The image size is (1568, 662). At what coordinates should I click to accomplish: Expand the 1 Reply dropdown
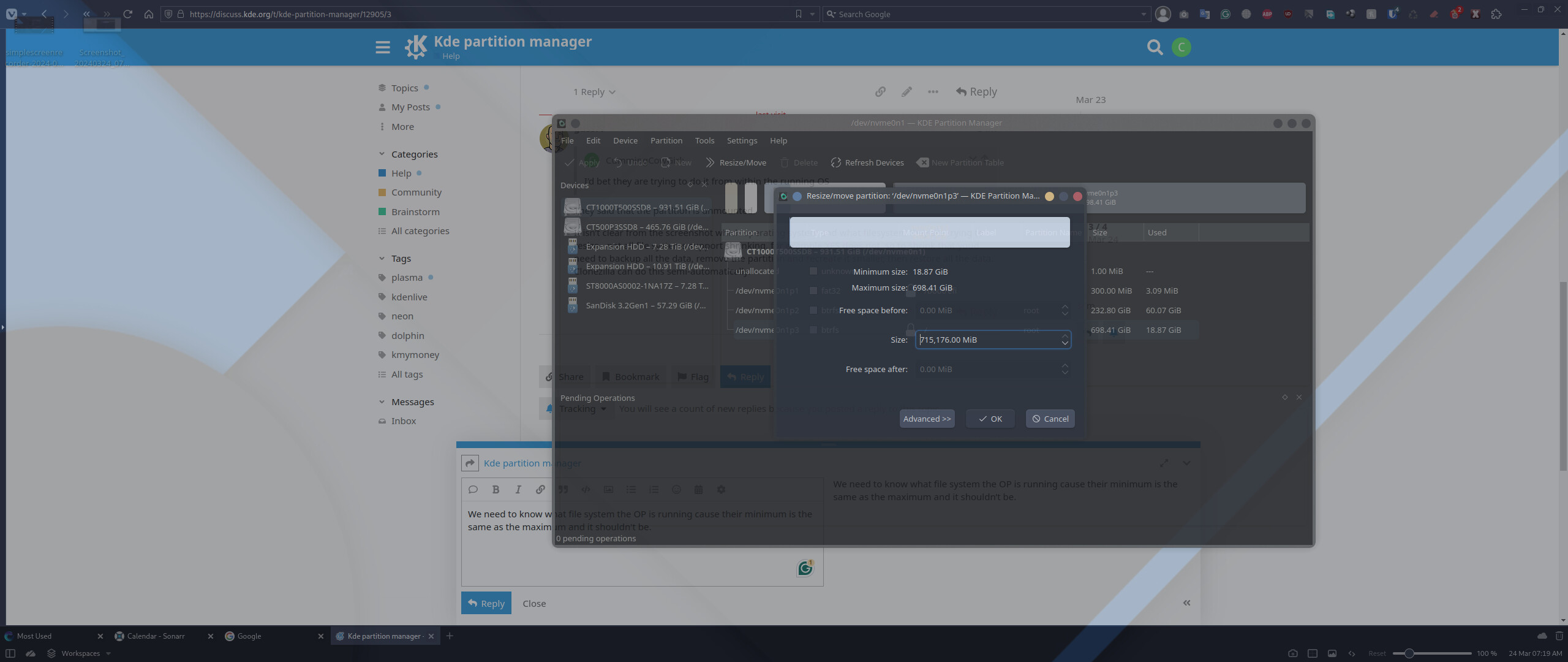click(x=594, y=92)
